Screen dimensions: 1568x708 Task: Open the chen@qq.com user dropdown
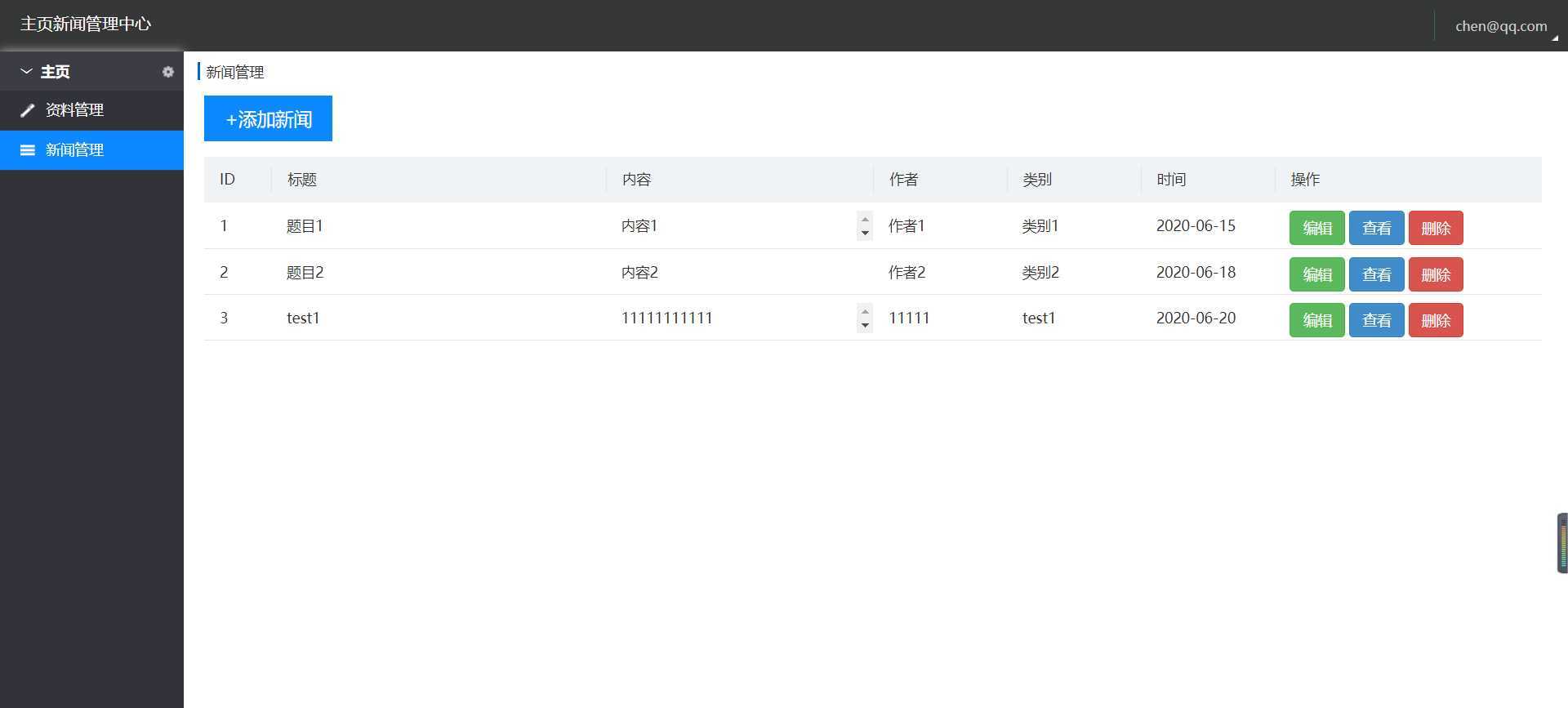click(x=1501, y=26)
